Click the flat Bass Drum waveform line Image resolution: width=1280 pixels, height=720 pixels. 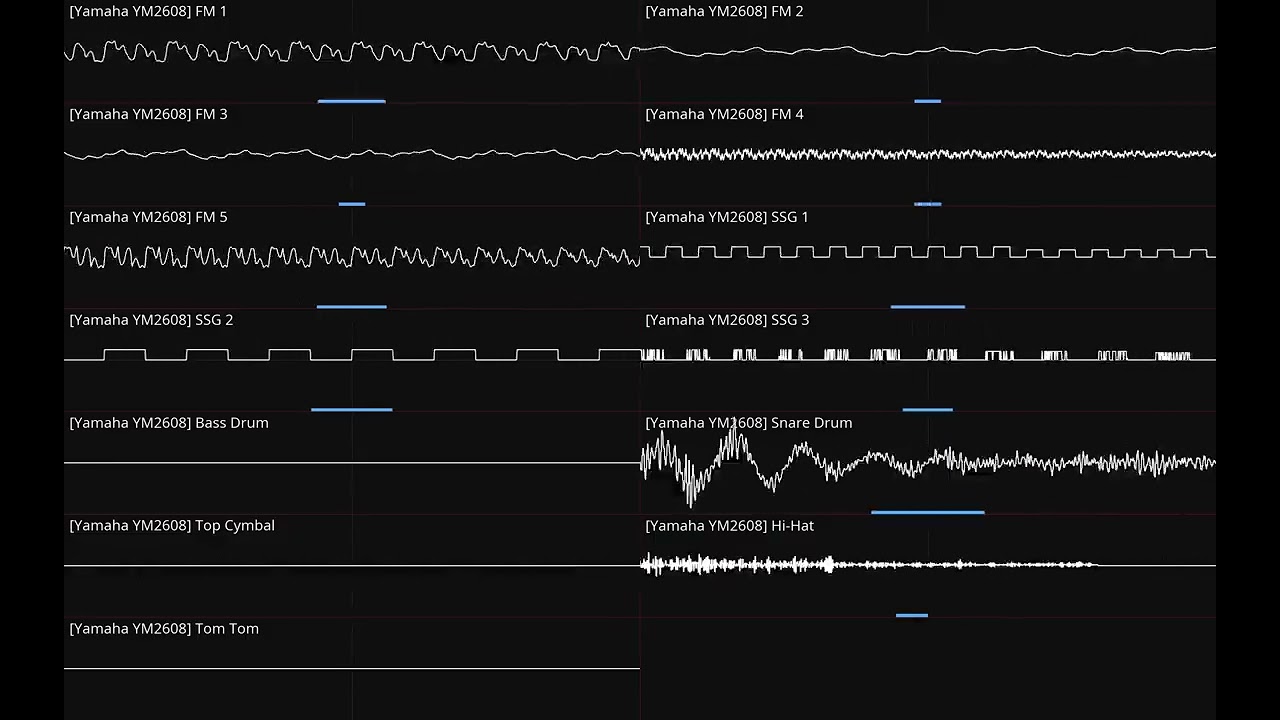pos(352,463)
